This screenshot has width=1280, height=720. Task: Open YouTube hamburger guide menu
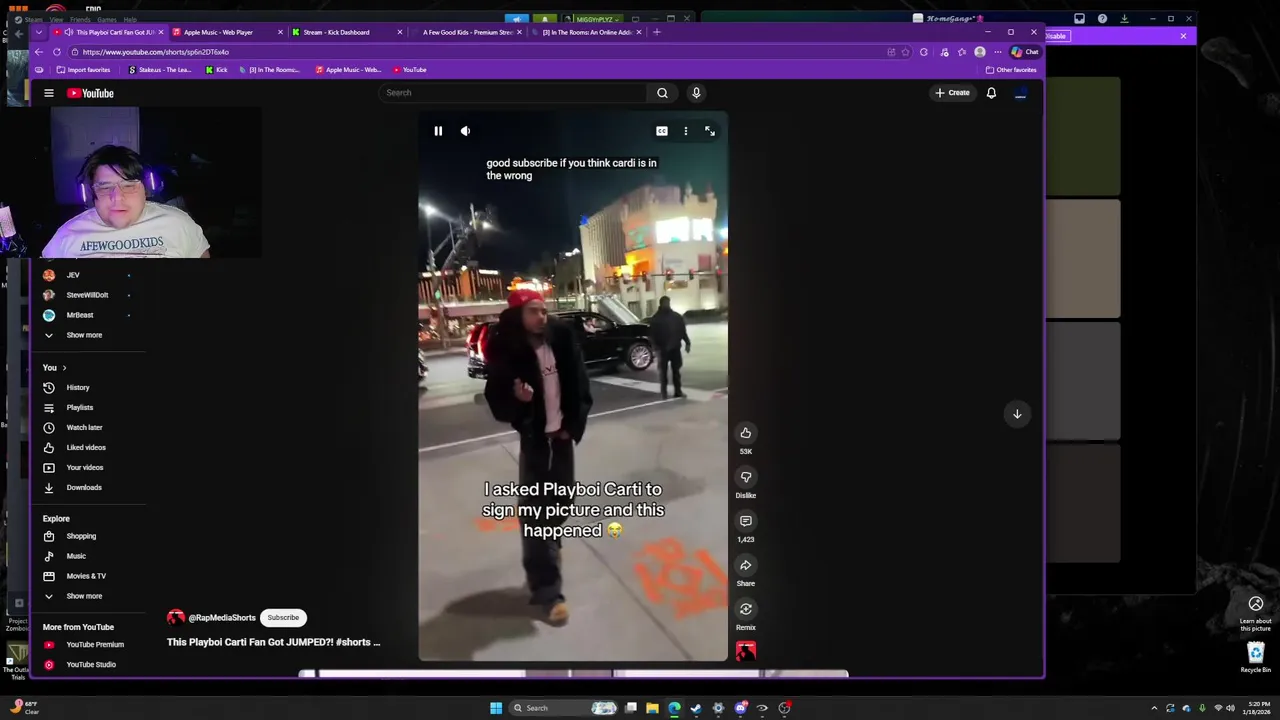point(48,93)
